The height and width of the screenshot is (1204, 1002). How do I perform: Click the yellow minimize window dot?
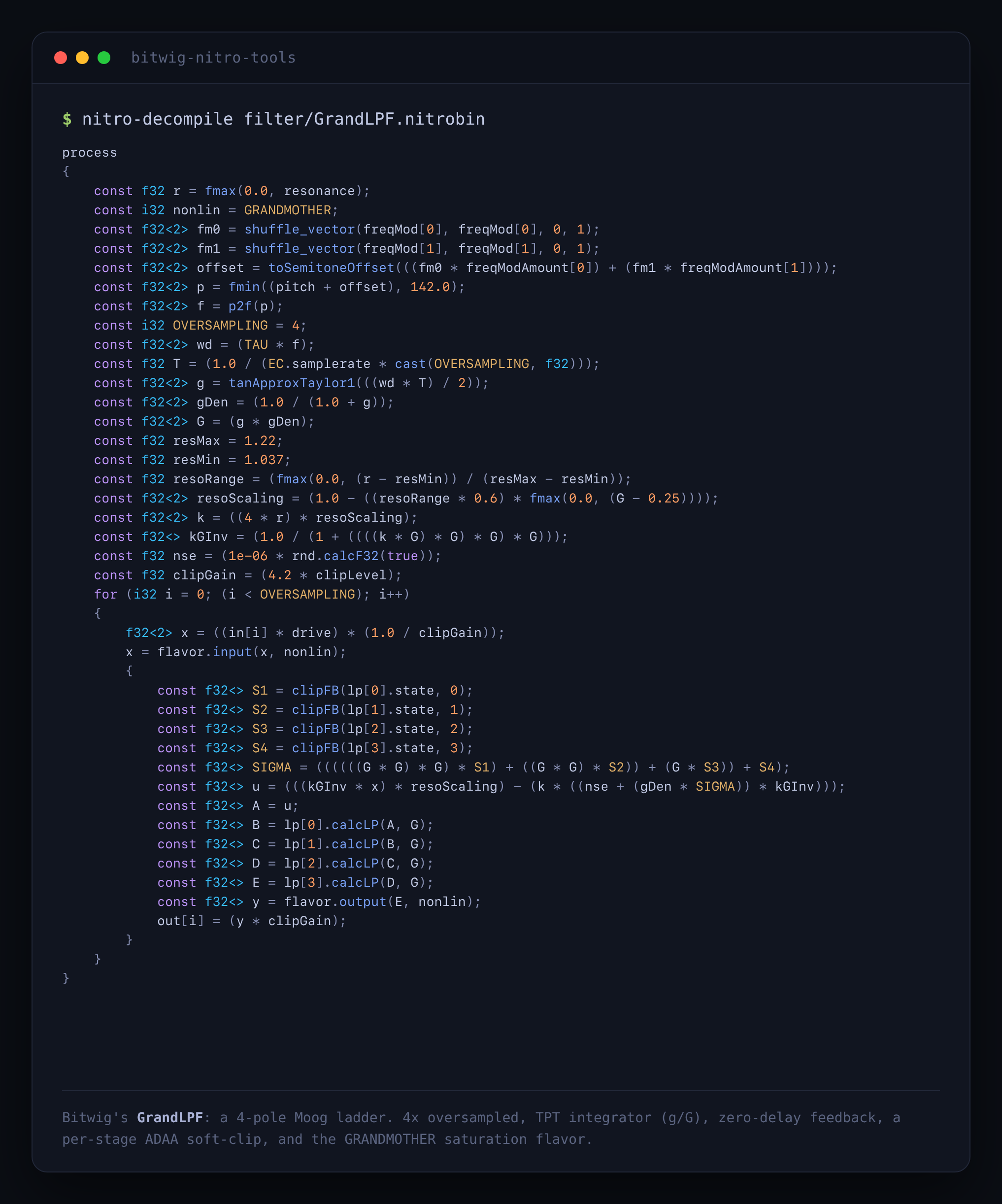[83, 58]
